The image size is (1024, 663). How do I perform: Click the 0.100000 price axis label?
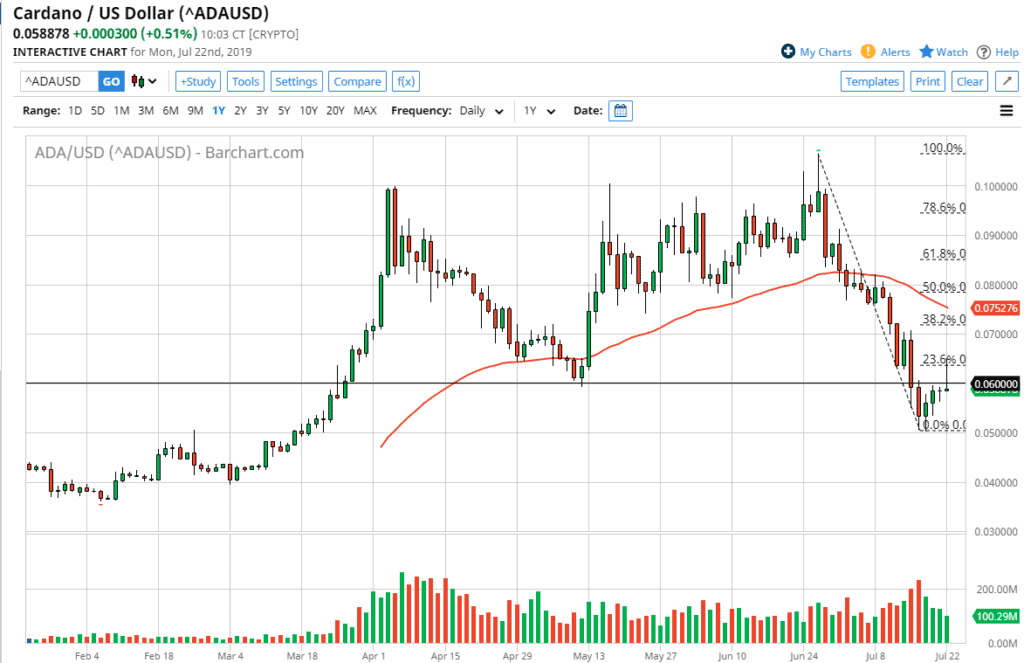point(996,187)
